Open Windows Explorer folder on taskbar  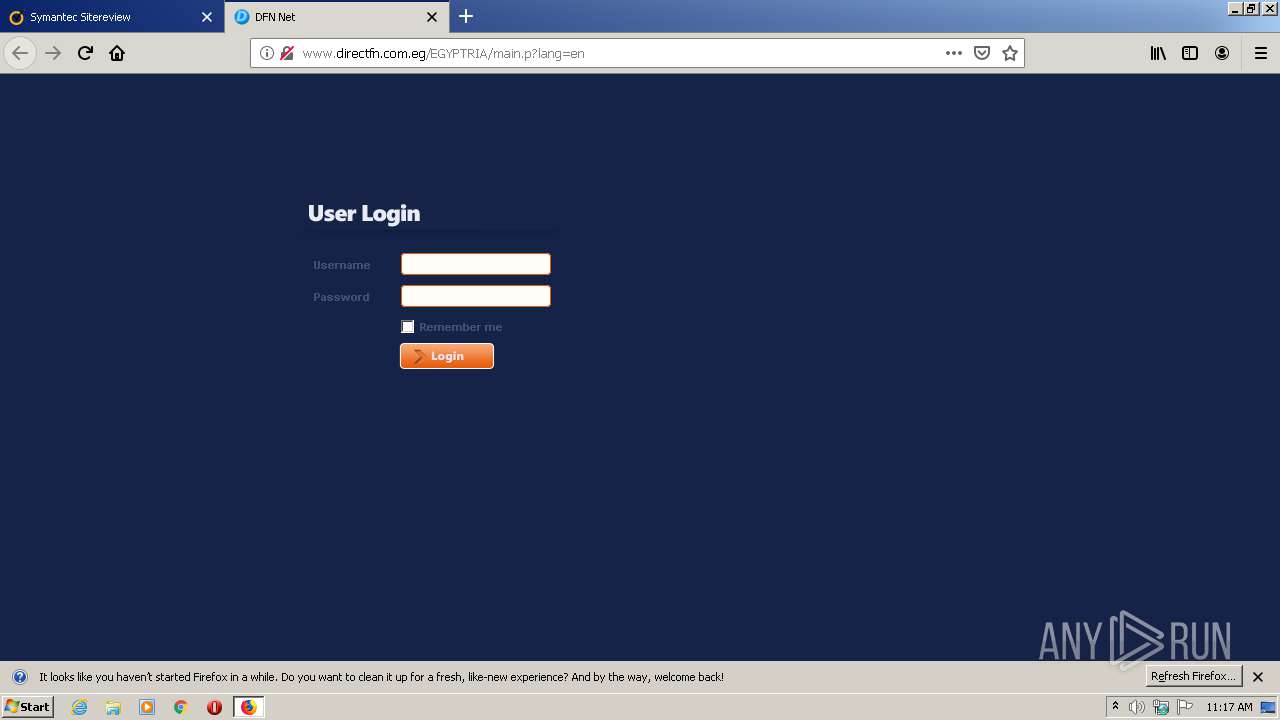[x=113, y=707]
